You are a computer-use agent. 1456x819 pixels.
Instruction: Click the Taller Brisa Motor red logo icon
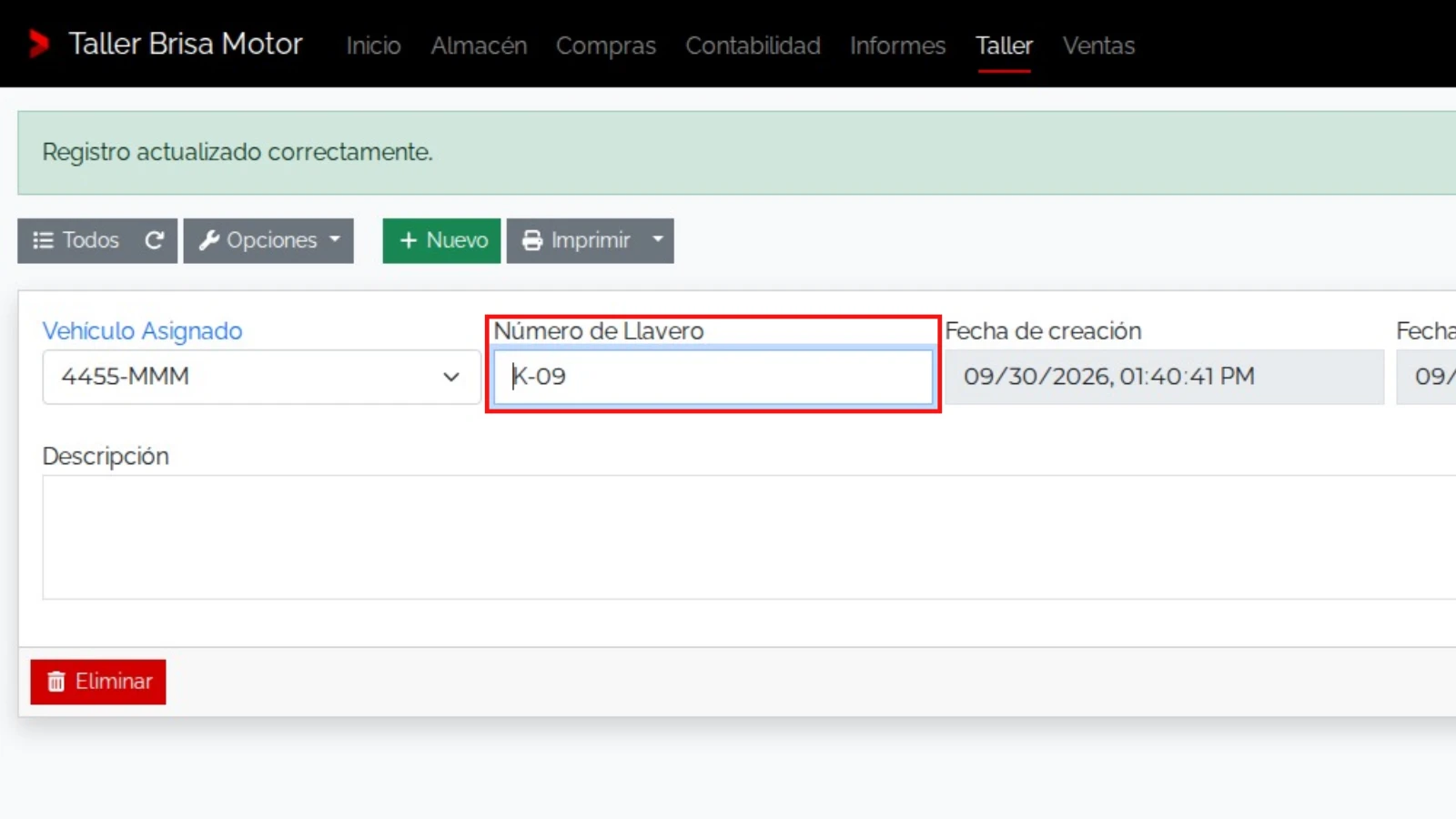tap(38, 44)
